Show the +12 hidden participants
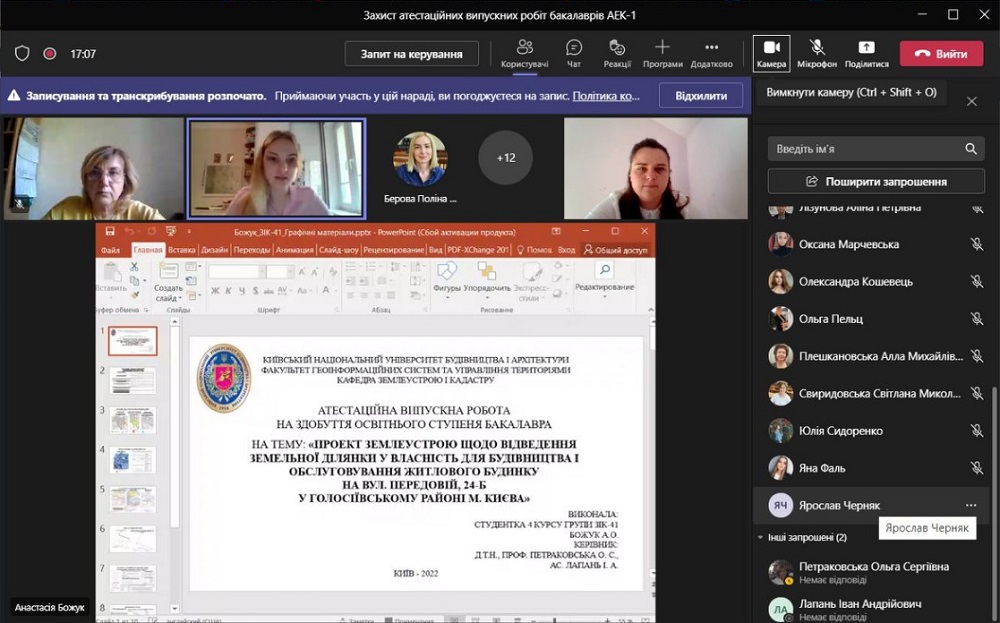Screen dimensions: 1000x623 pos(506,158)
